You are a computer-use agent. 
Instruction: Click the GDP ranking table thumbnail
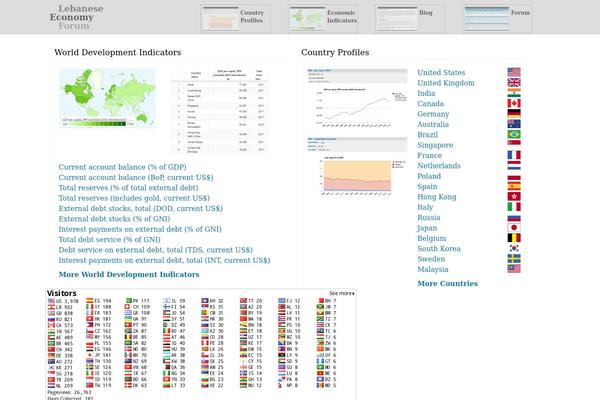[x=220, y=111]
